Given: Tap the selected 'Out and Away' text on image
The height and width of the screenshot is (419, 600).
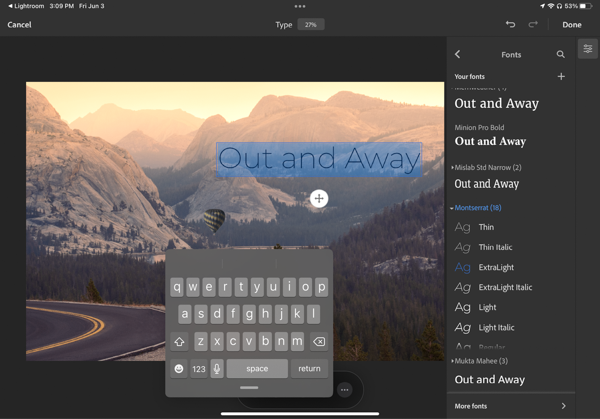Looking at the screenshot, I should (x=319, y=159).
